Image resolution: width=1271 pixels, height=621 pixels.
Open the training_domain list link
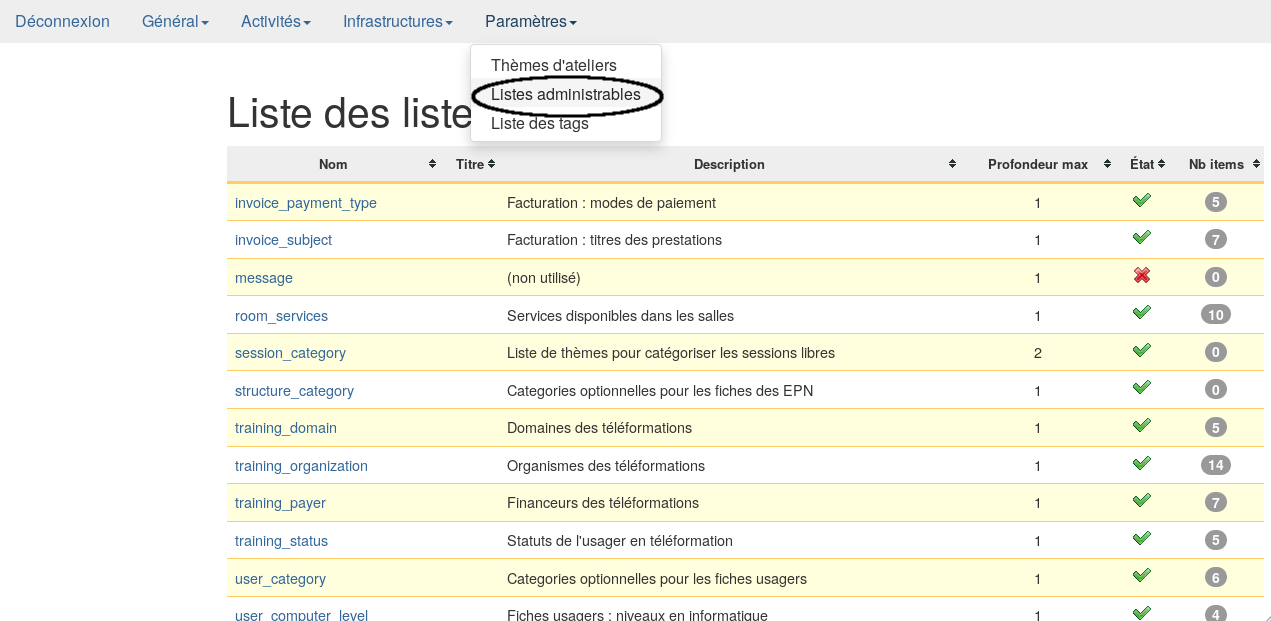coord(285,428)
